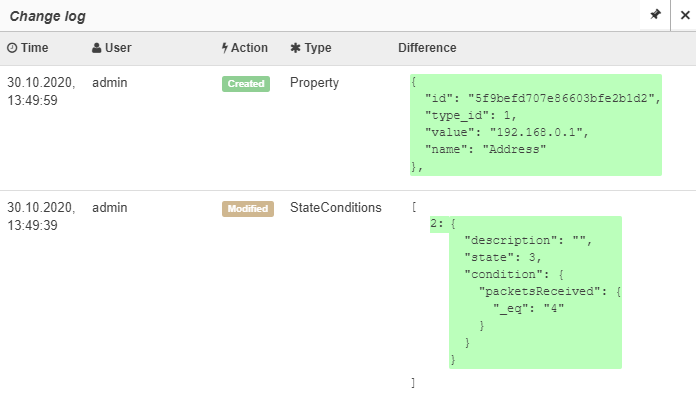Close the Change log panel

coord(685,15)
